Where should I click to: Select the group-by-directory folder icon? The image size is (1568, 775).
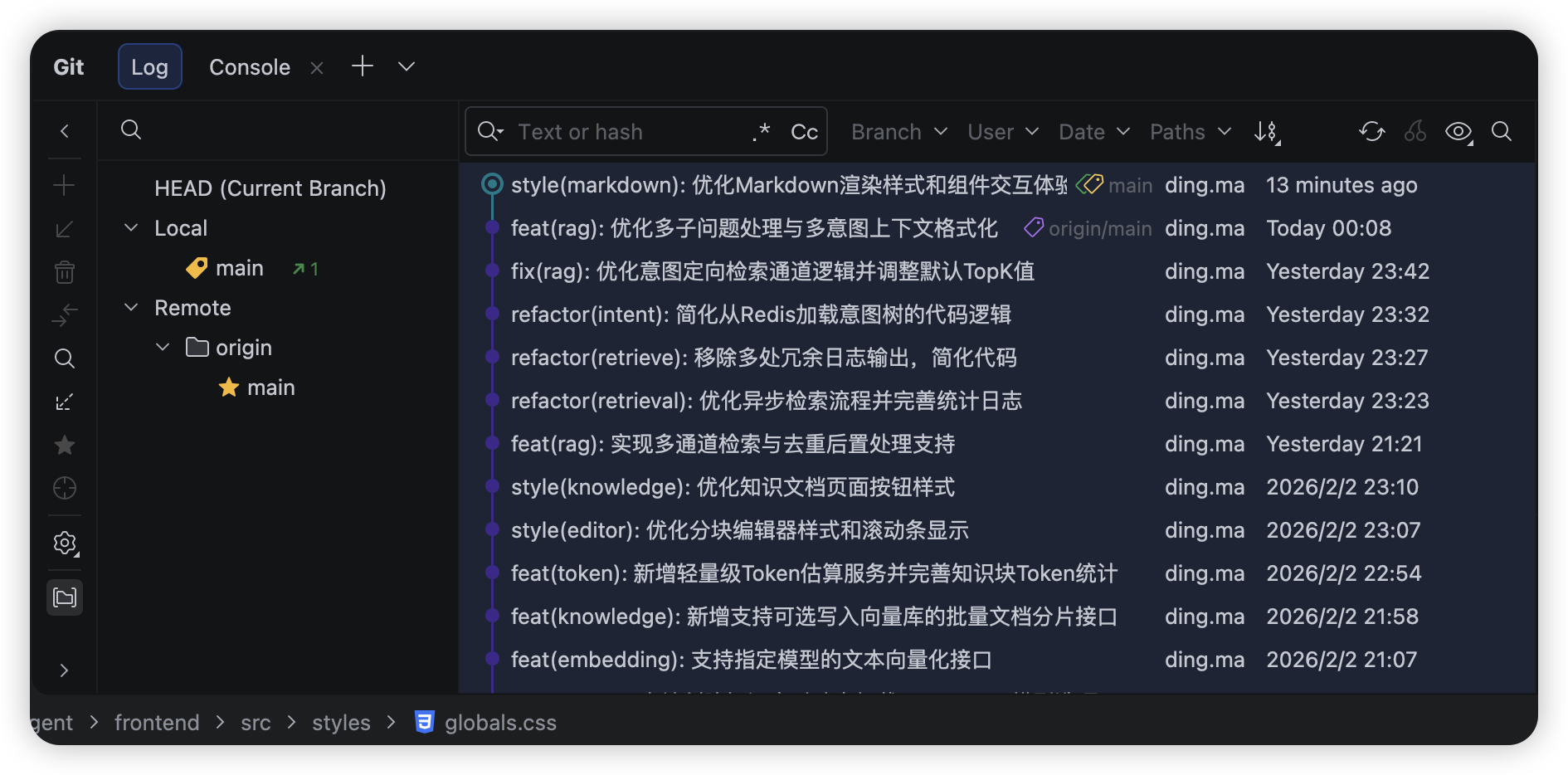pyautogui.click(x=65, y=597)
